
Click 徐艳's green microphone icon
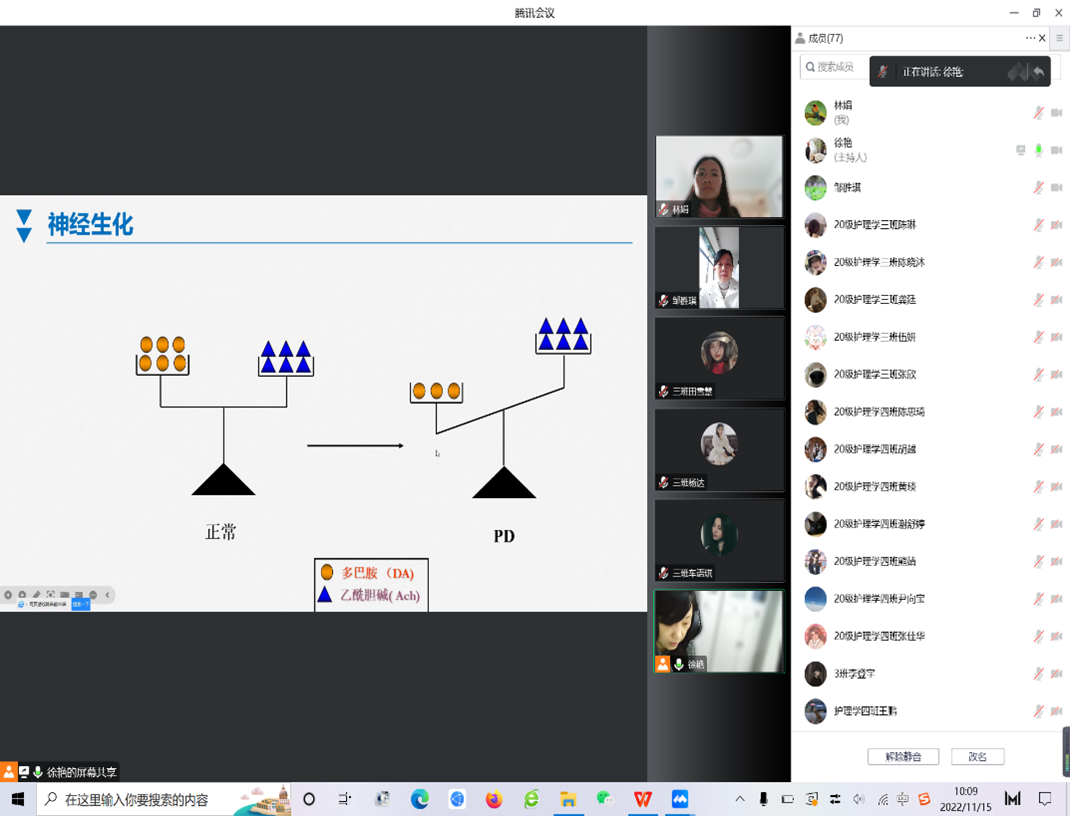pyautogui.click(x=1038, y=150)
